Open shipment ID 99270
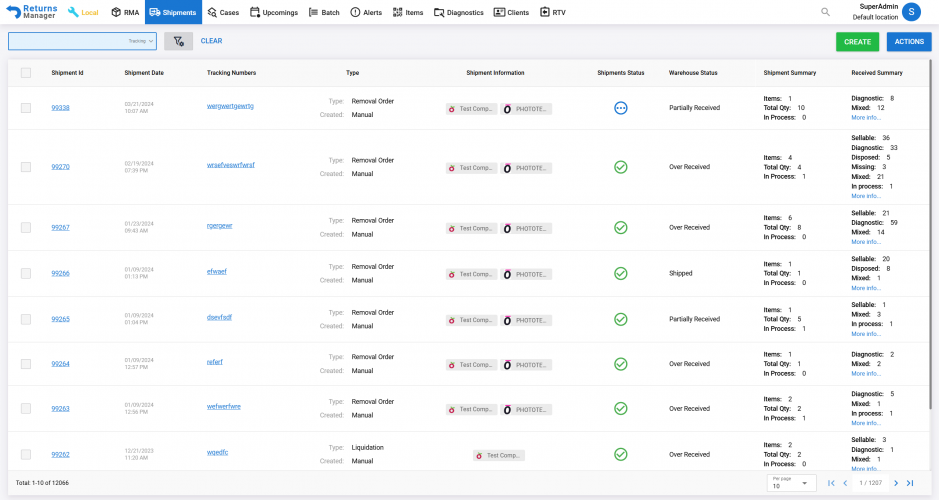 point(60,167)
